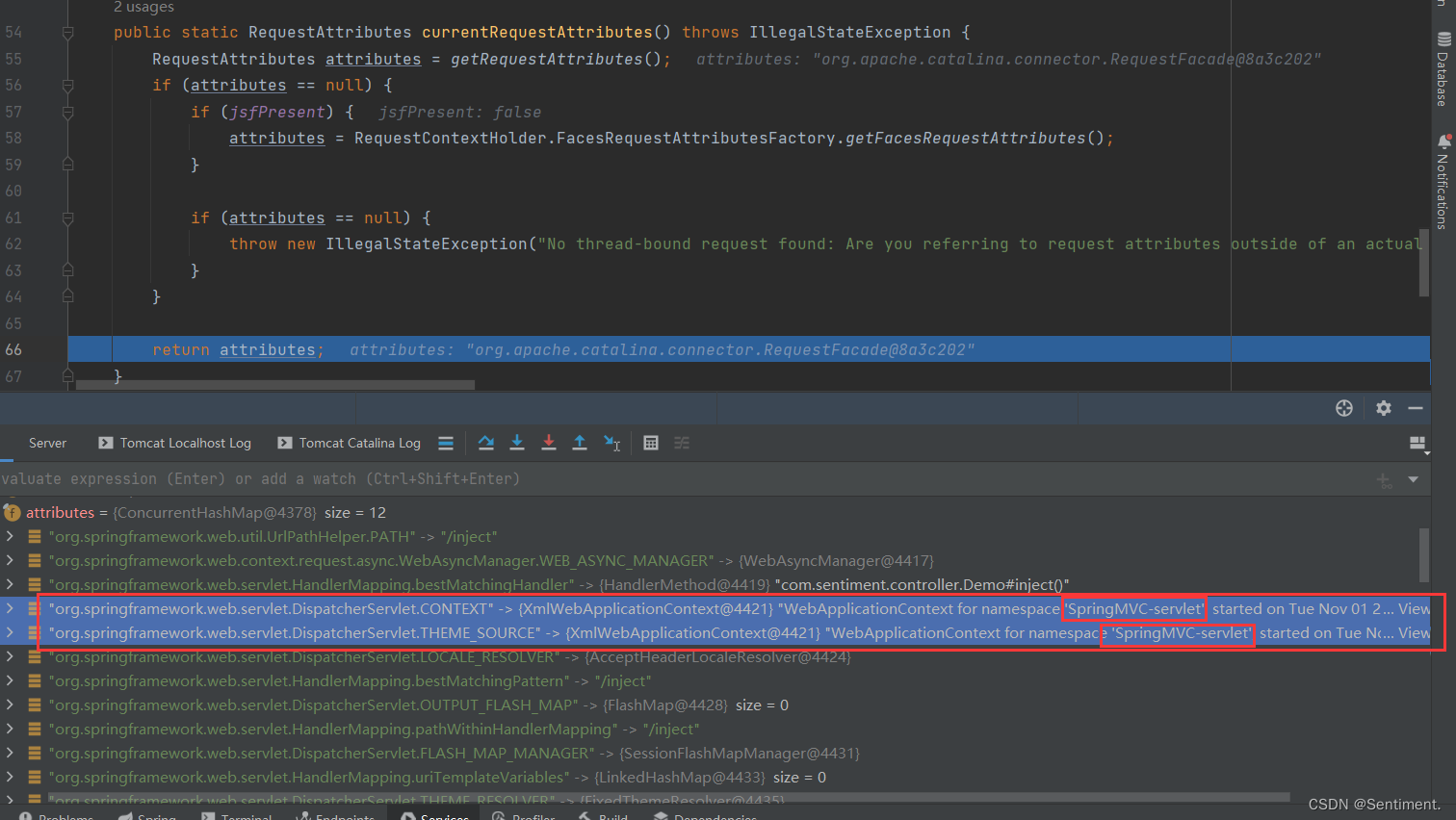Expand the bestMatchingHandler entry
Screen dimensions: 1456x820
(x=10, y=585)
